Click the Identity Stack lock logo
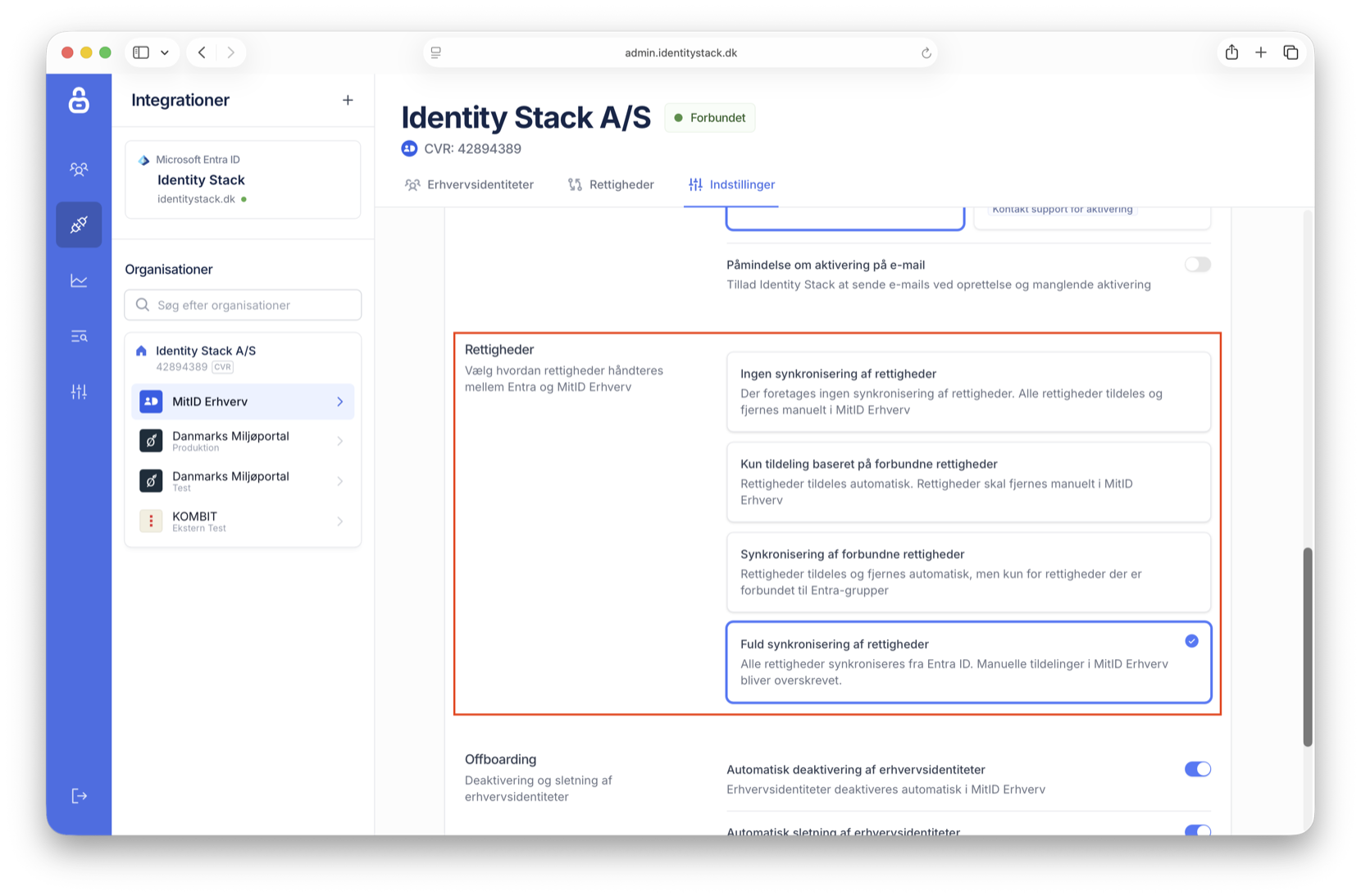This screenshot has width=1361, height=896. click(x=79, y=101)
